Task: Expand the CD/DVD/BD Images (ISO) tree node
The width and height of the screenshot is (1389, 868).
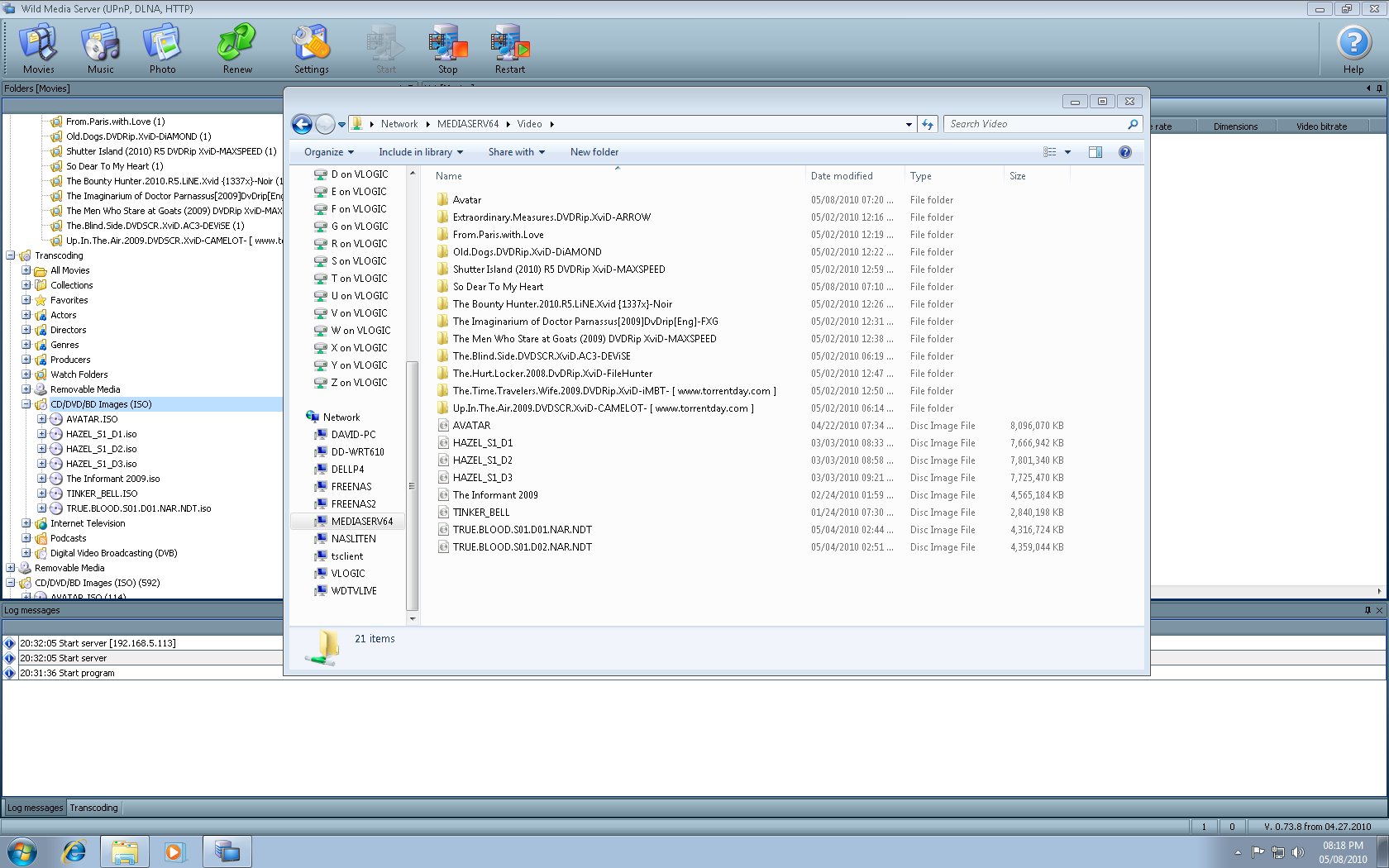Action: [27, 404]
